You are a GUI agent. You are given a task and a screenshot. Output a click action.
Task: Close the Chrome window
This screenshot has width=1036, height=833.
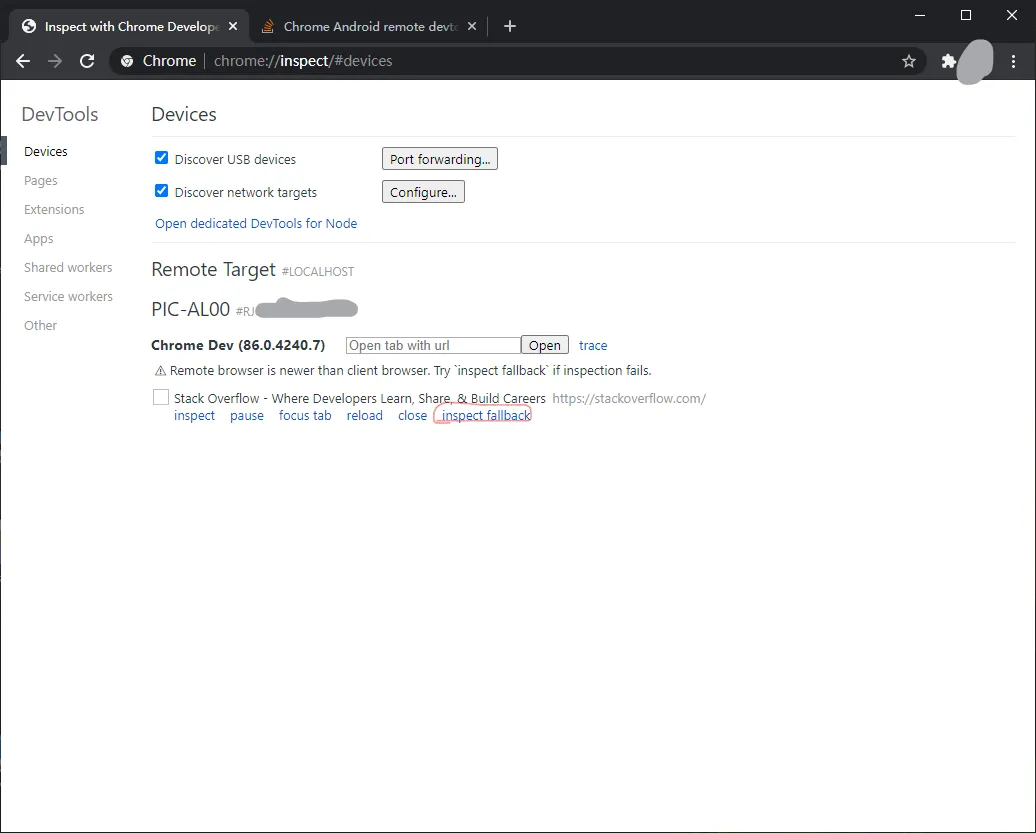click(x=1012, y=15)
